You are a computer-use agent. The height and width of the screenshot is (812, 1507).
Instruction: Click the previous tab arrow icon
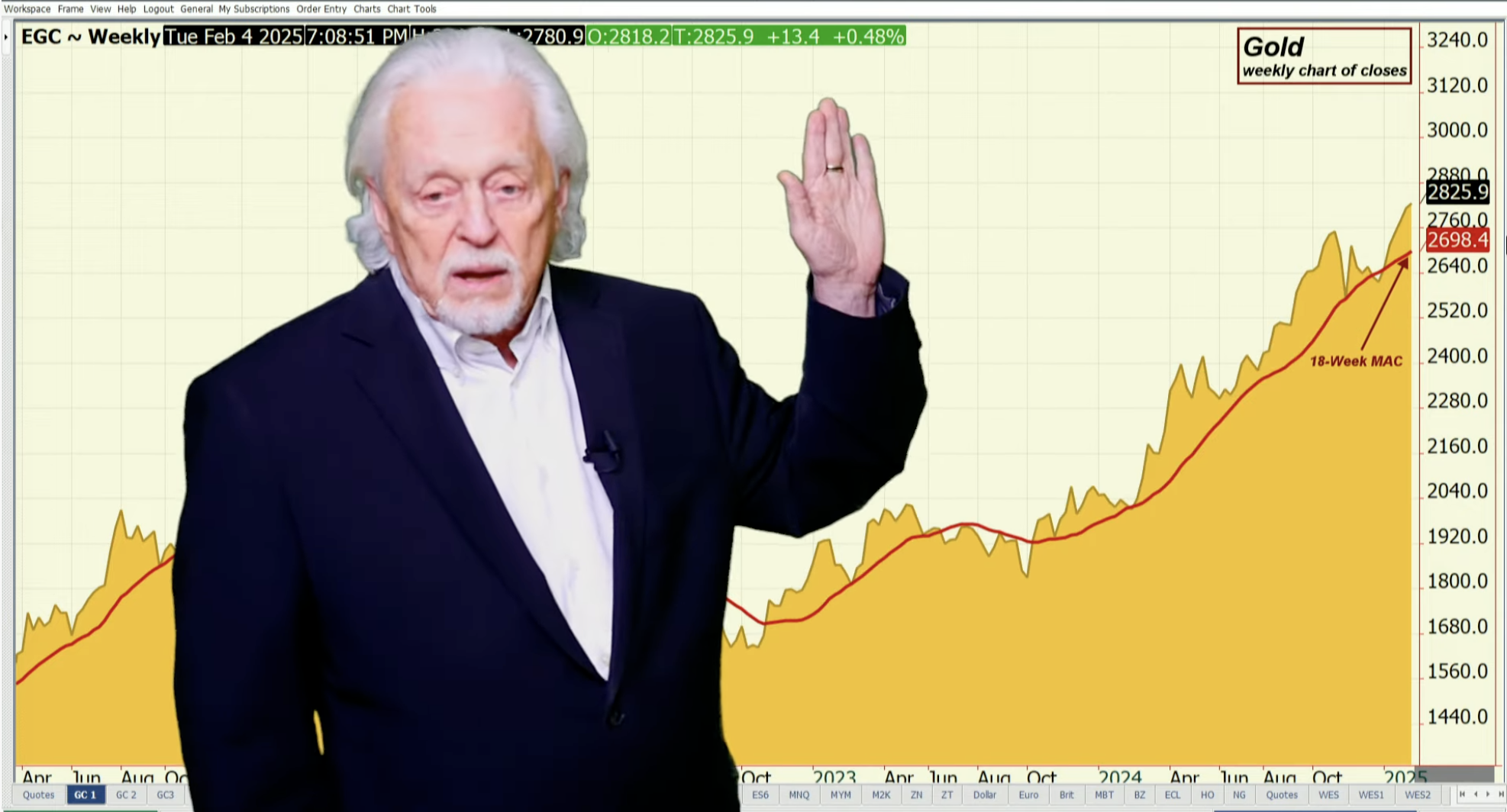click(x=1475, y=794)
